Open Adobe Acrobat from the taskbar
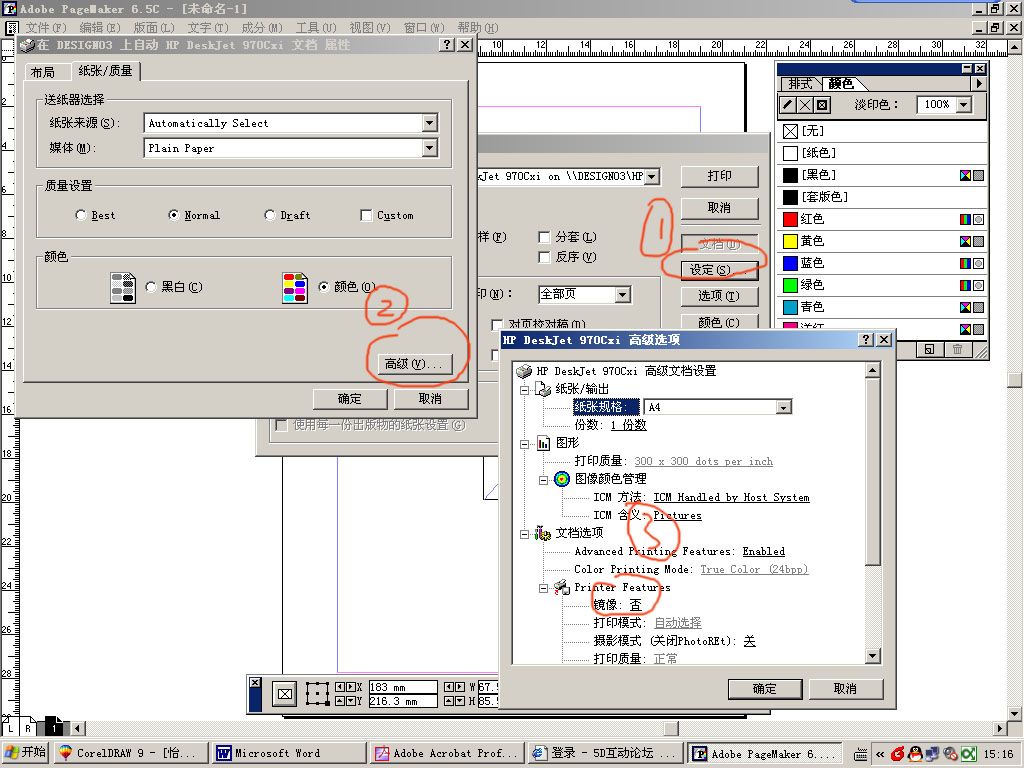 click(448, 754)
